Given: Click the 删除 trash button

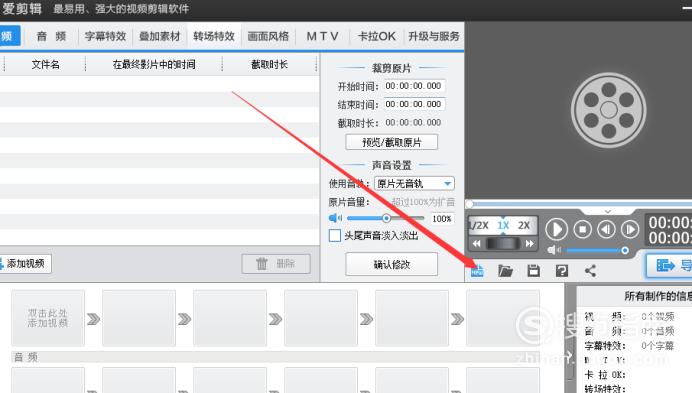Looking at the screenshot, I should (x=276, y=264).
